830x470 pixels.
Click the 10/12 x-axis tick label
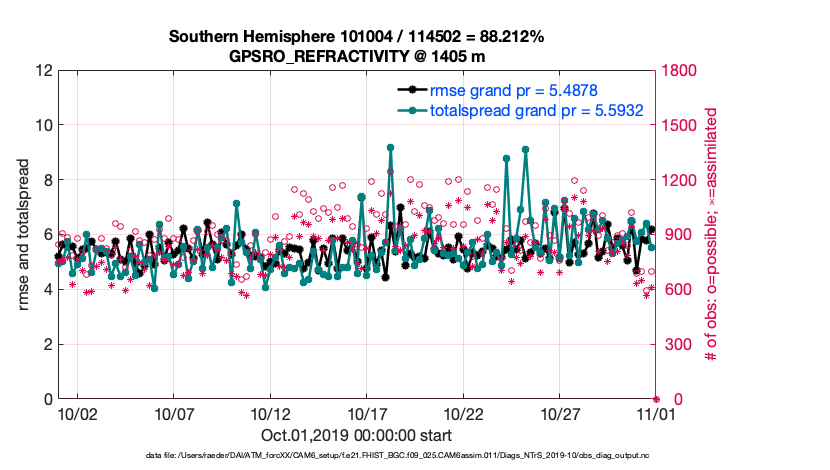tap(270, 413)
